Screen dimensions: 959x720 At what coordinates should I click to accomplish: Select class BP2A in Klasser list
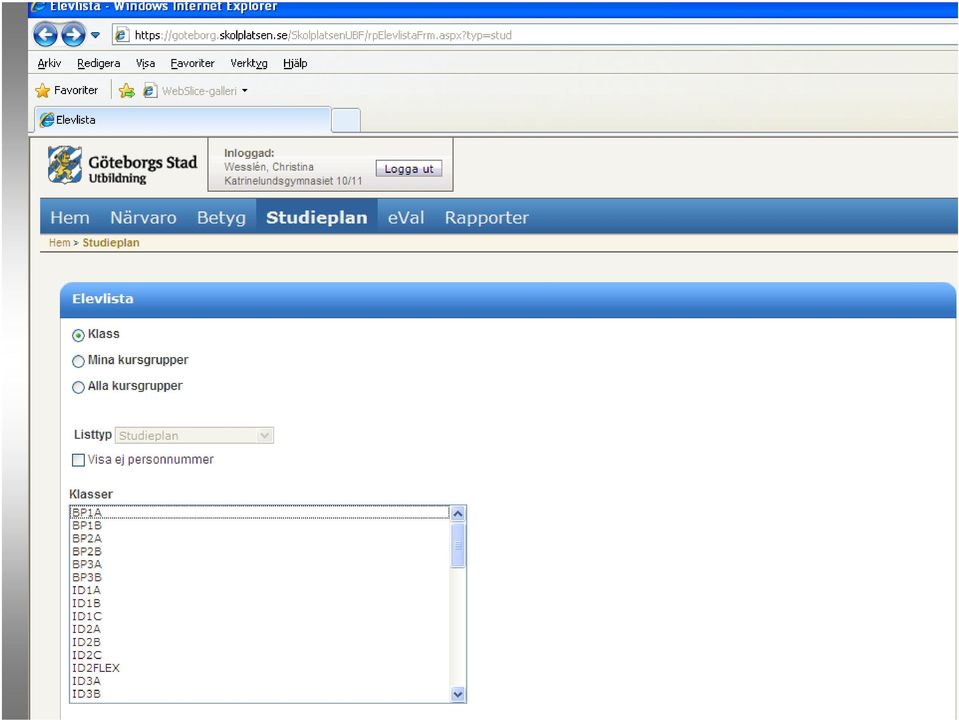point(260,538)
